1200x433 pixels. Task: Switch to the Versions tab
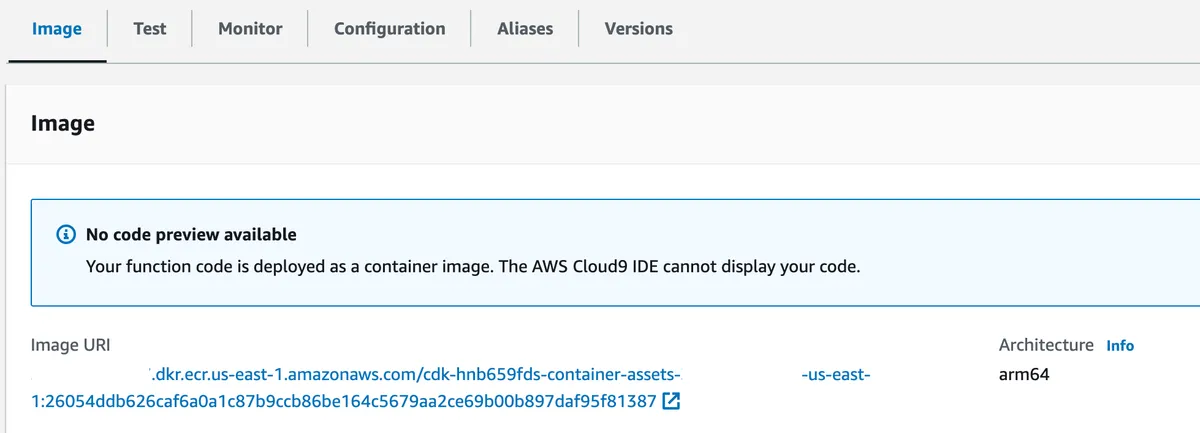(639, 29)
